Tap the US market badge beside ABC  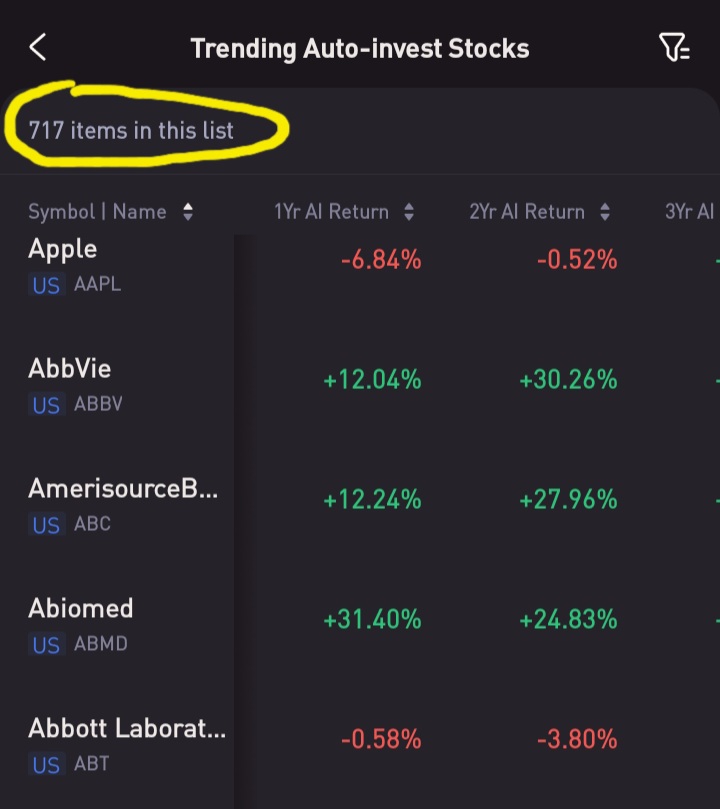click(46, 525)
